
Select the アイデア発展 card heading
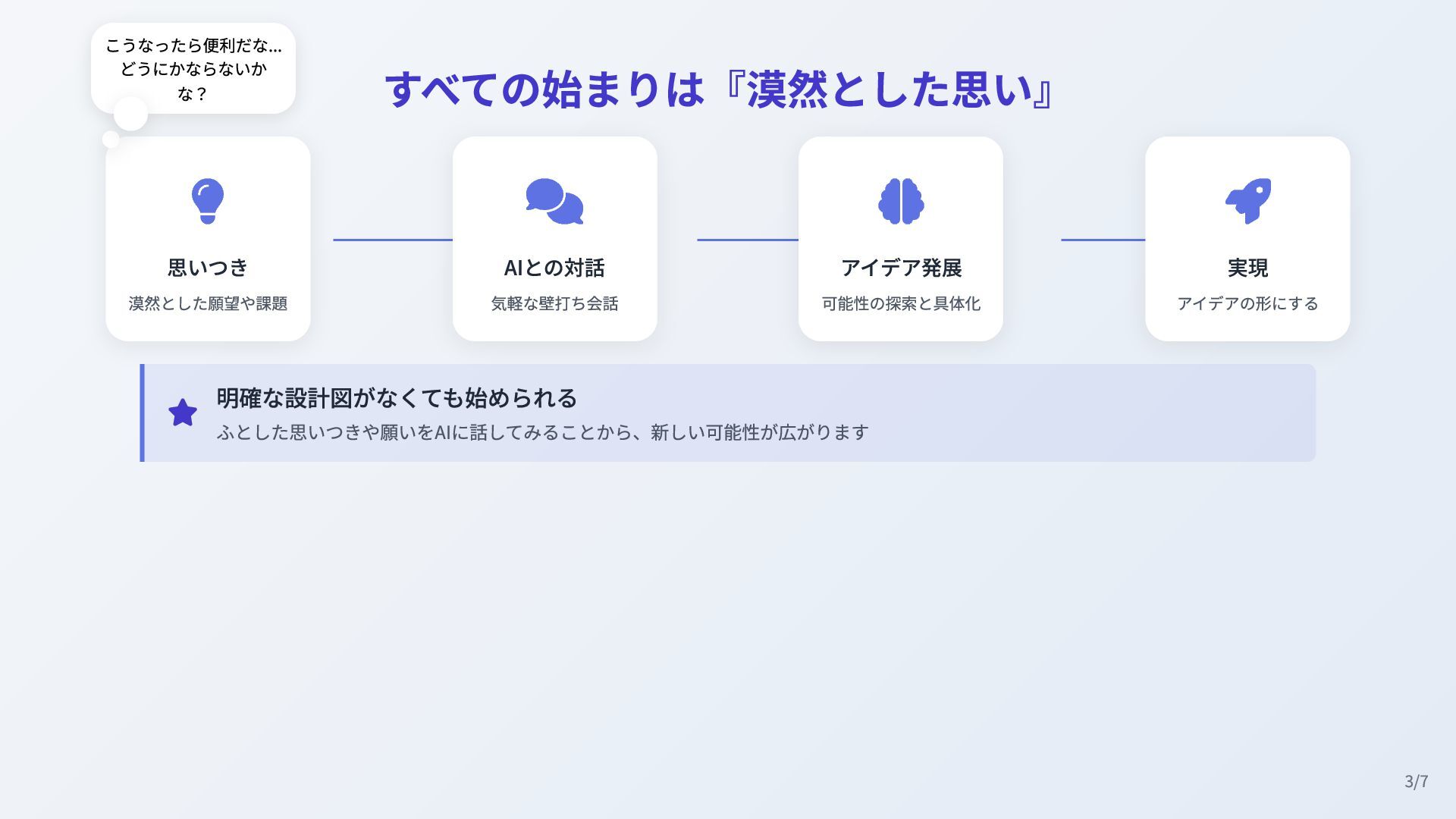901,268
